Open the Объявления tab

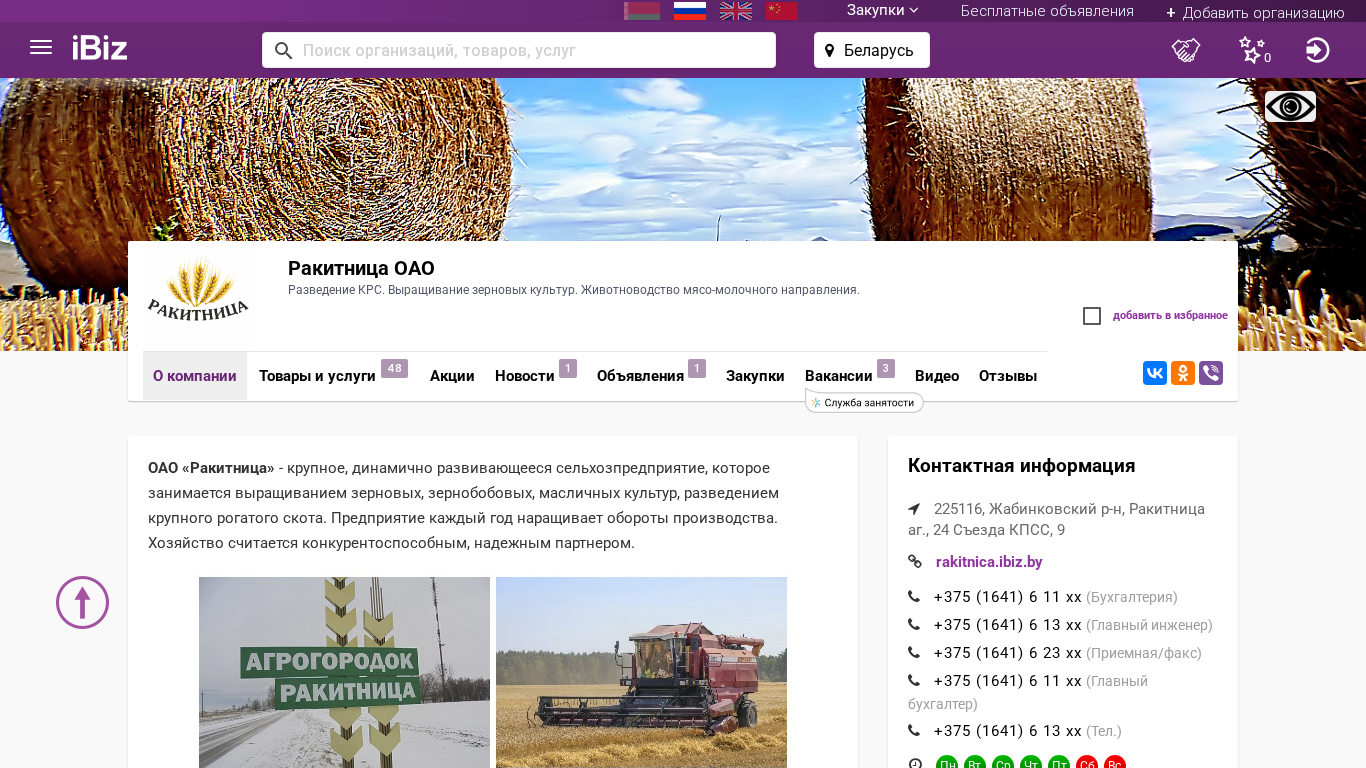(641, 376)
